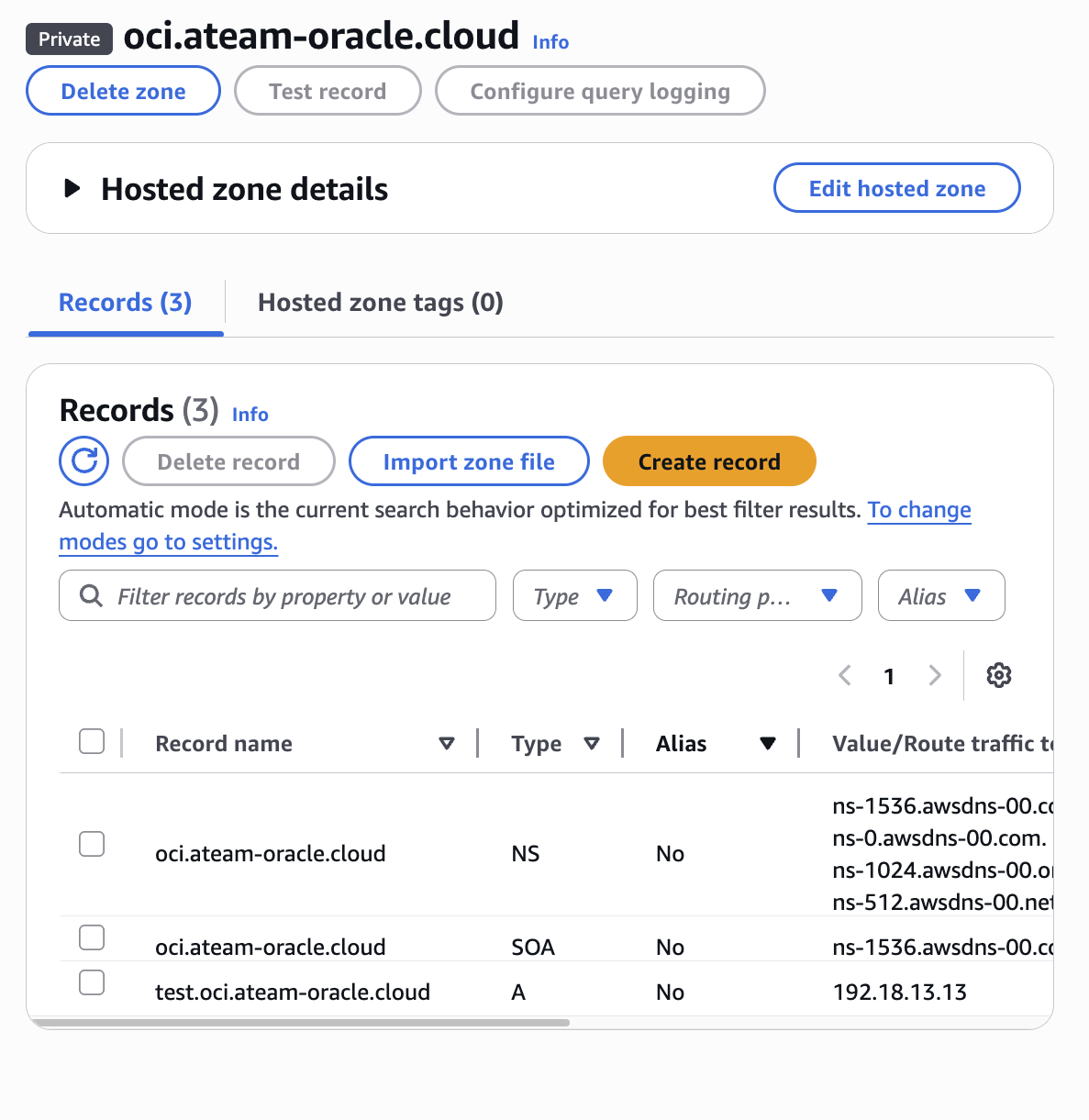Sort by Alias column arrow icon
The width and height of the screenshot is (1089, 1120).
click(768, 743)
